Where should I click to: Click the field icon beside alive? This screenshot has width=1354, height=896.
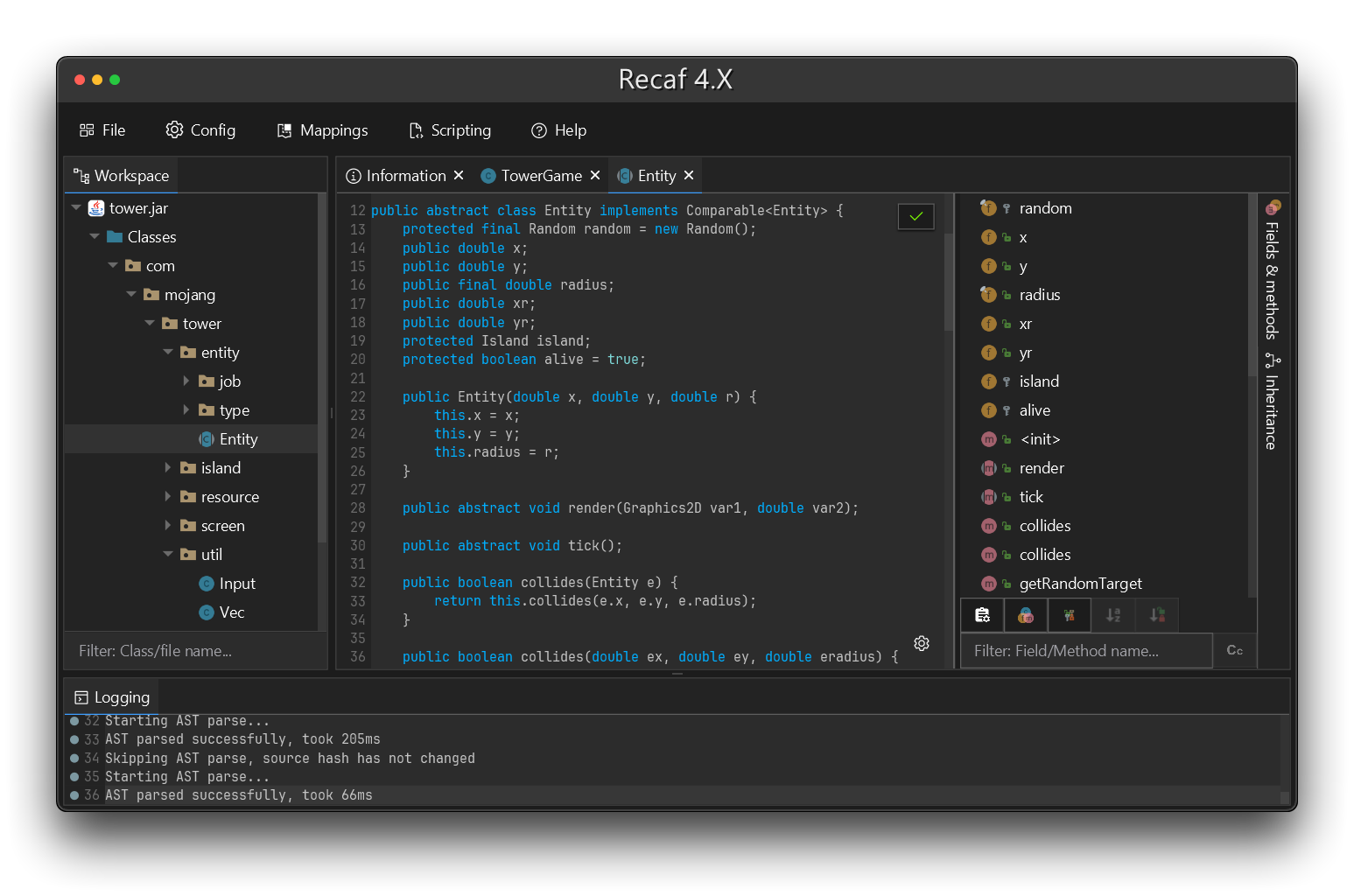pos(988,410)
